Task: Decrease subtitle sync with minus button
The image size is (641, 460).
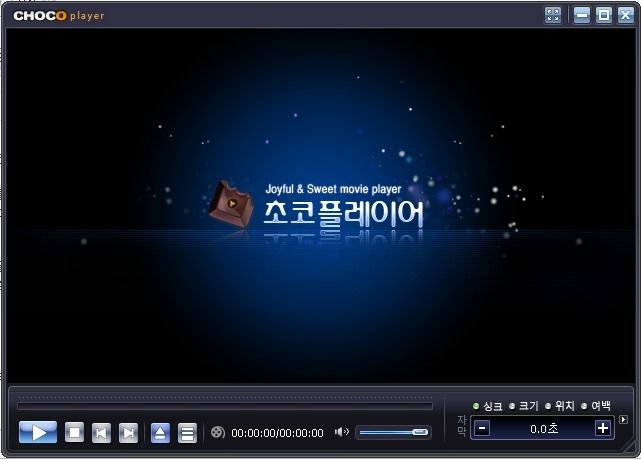Action: [482, 429]
